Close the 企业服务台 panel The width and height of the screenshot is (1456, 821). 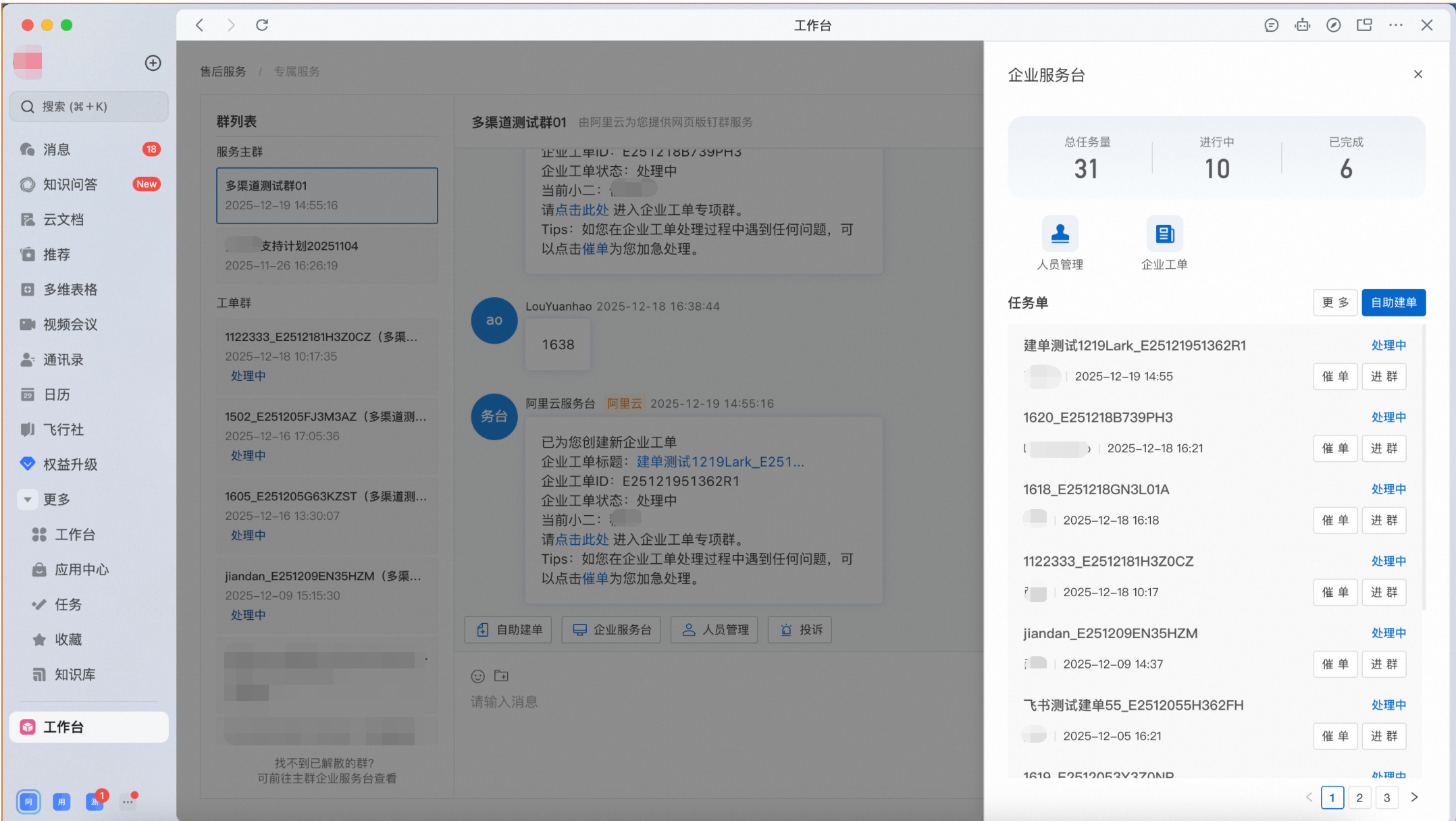pos(1418,74)
